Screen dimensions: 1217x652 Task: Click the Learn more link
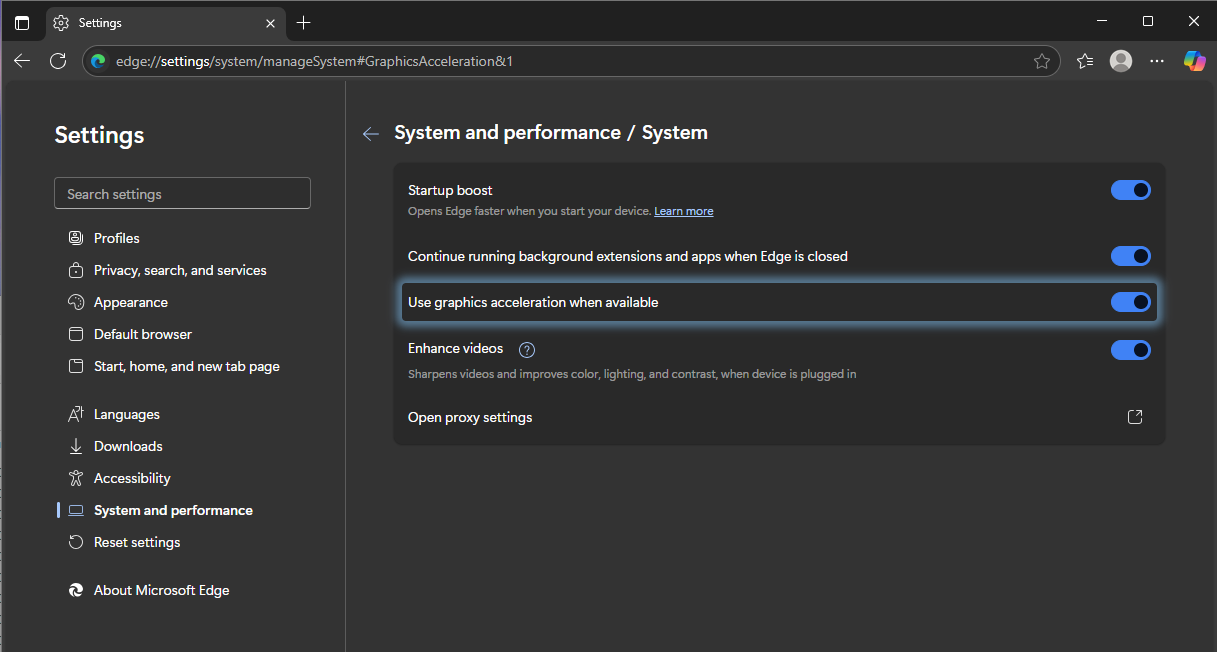point(683,211)
